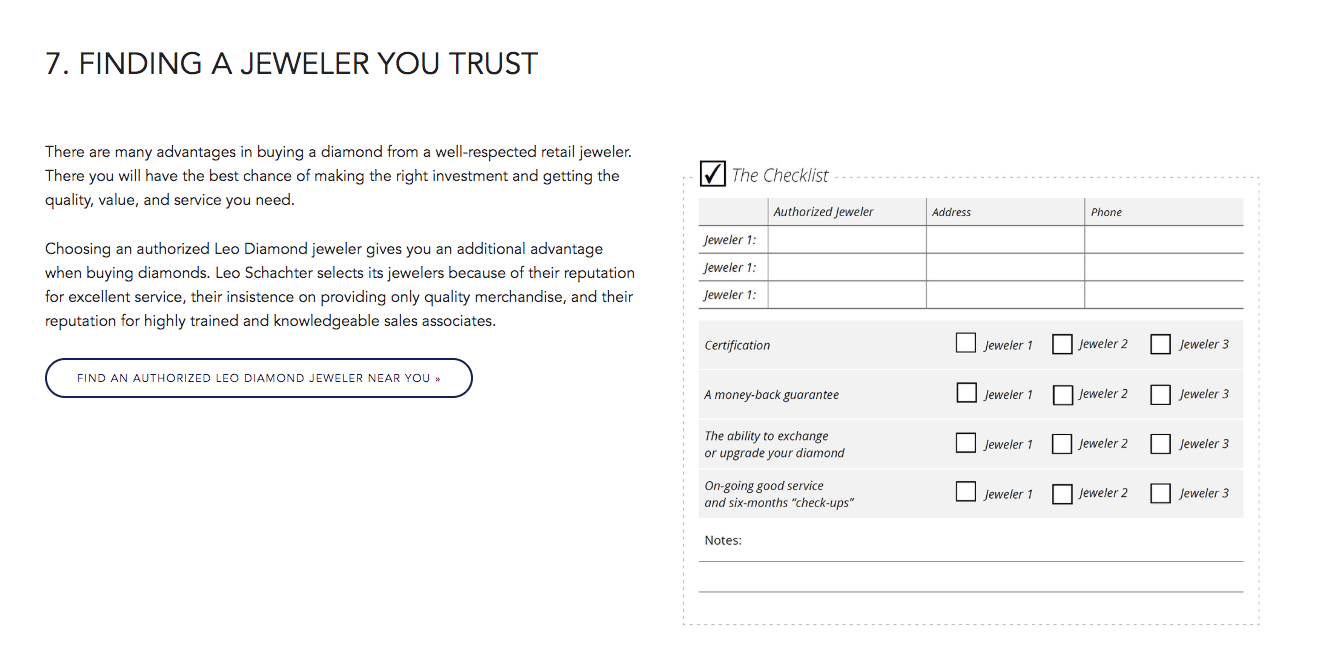The width and height of the screenshot is (1331, 662).
Task: Tick money-back guarantee for Jeweler 3
Action: point(1160,394)
